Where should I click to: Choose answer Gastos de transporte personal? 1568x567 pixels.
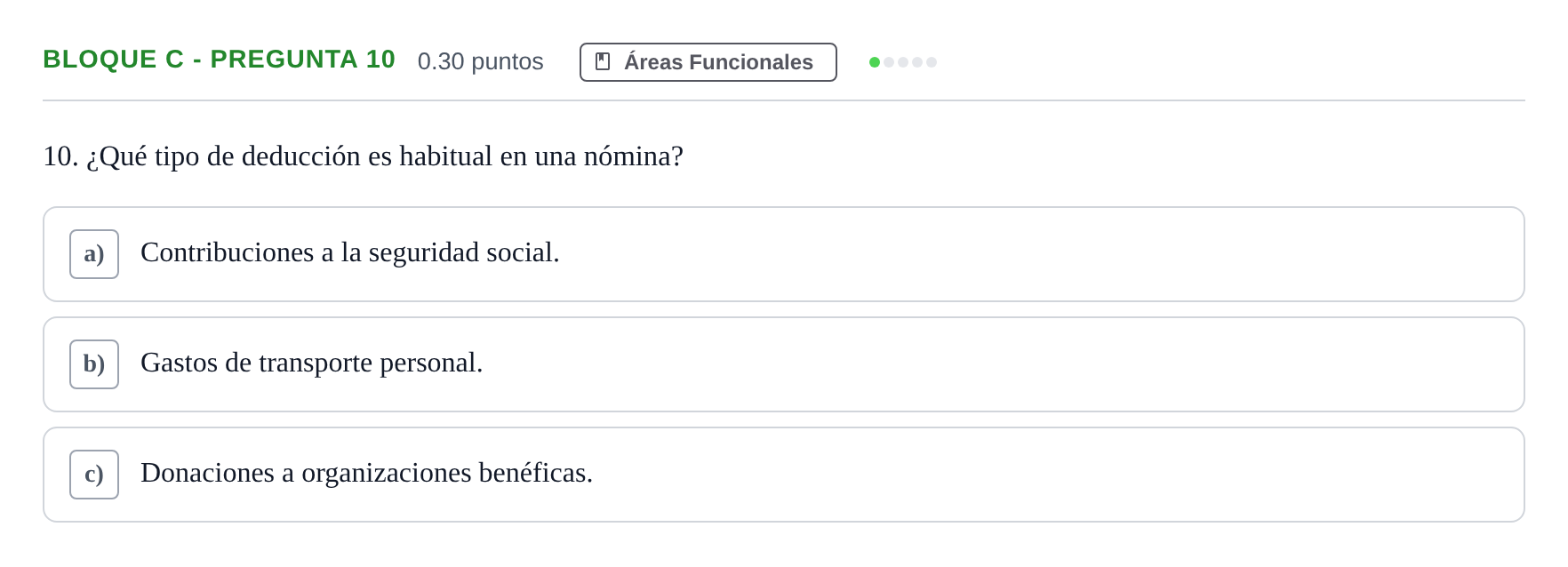[x=312, y=363]
